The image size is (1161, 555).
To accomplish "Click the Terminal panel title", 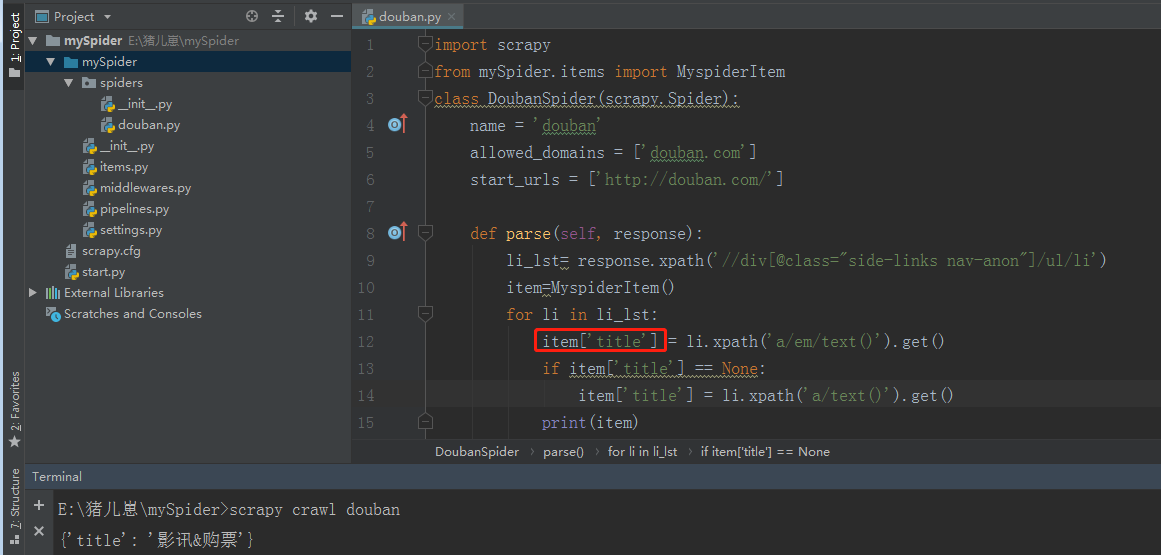I will (57, 477).
